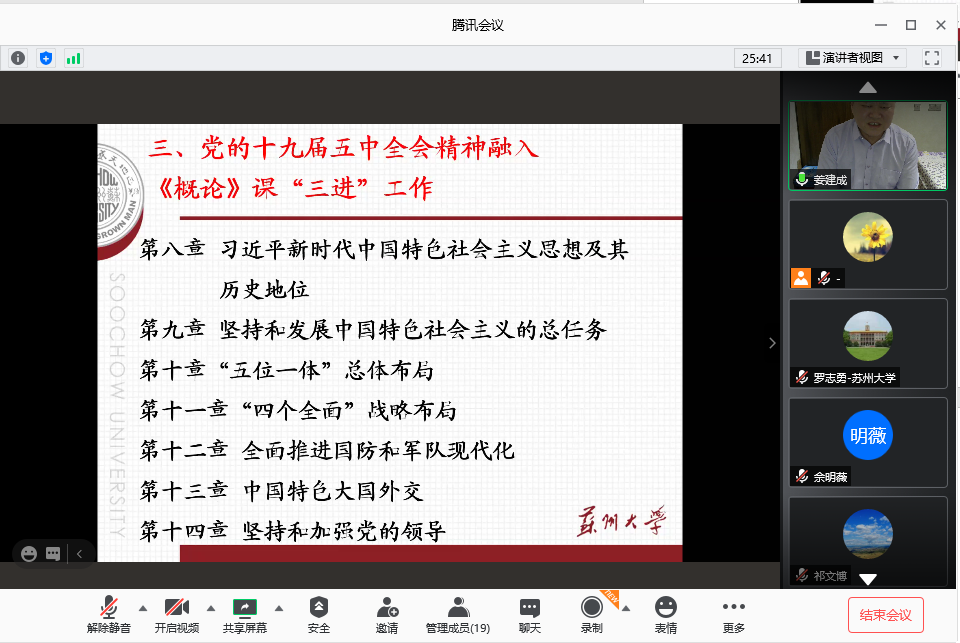Enter full screen mode icon
This screenshot has width=960, height=643.
tap(932, 58)
